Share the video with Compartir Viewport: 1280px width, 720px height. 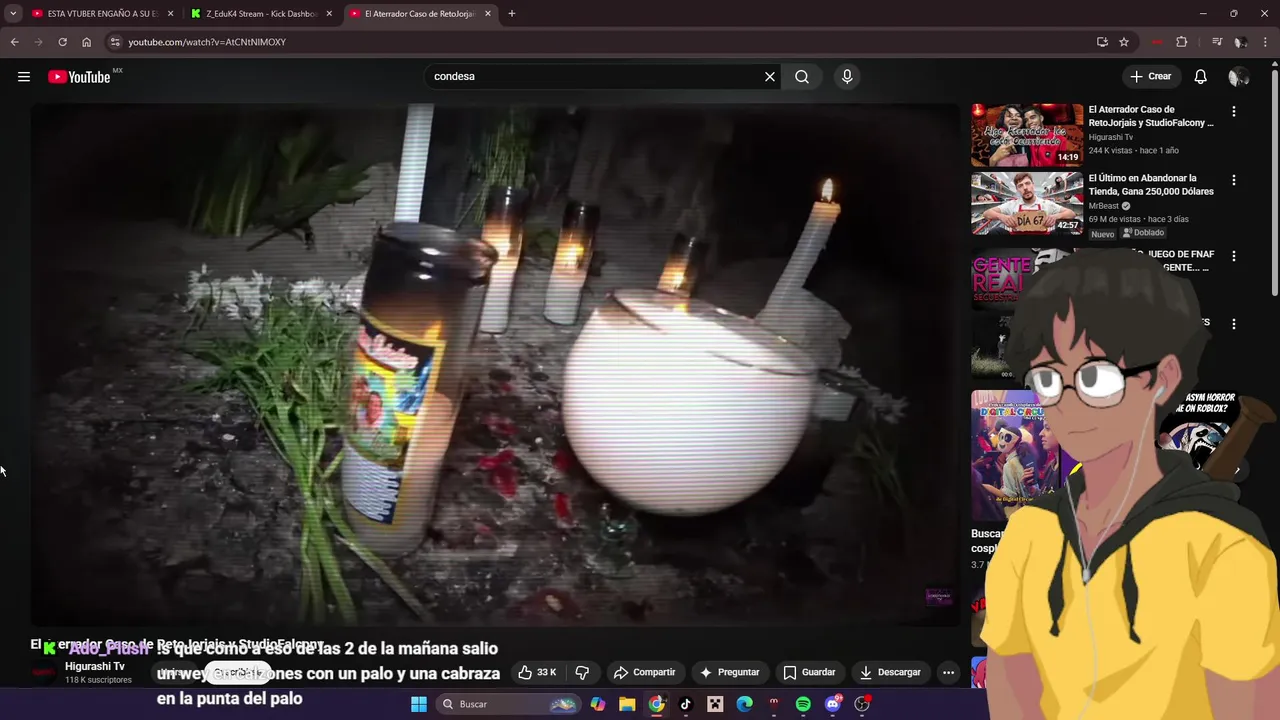(644, 672)
